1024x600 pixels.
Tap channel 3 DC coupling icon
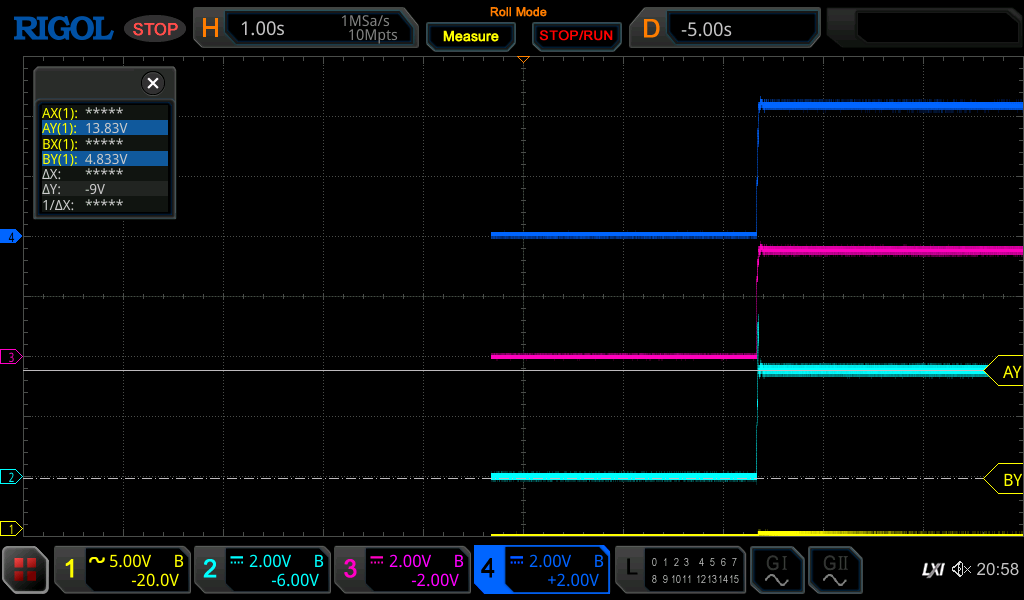pyautogui.click(x=377, y=560)
